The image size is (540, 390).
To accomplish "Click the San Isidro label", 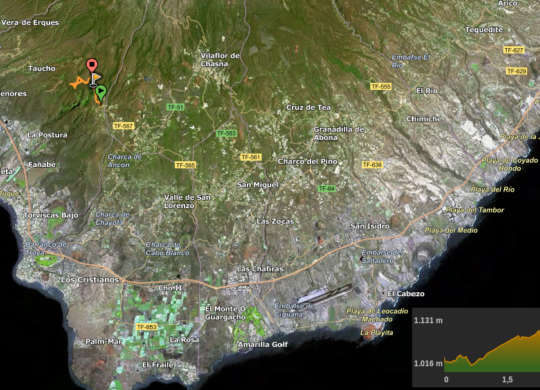I will coord(370,226).
